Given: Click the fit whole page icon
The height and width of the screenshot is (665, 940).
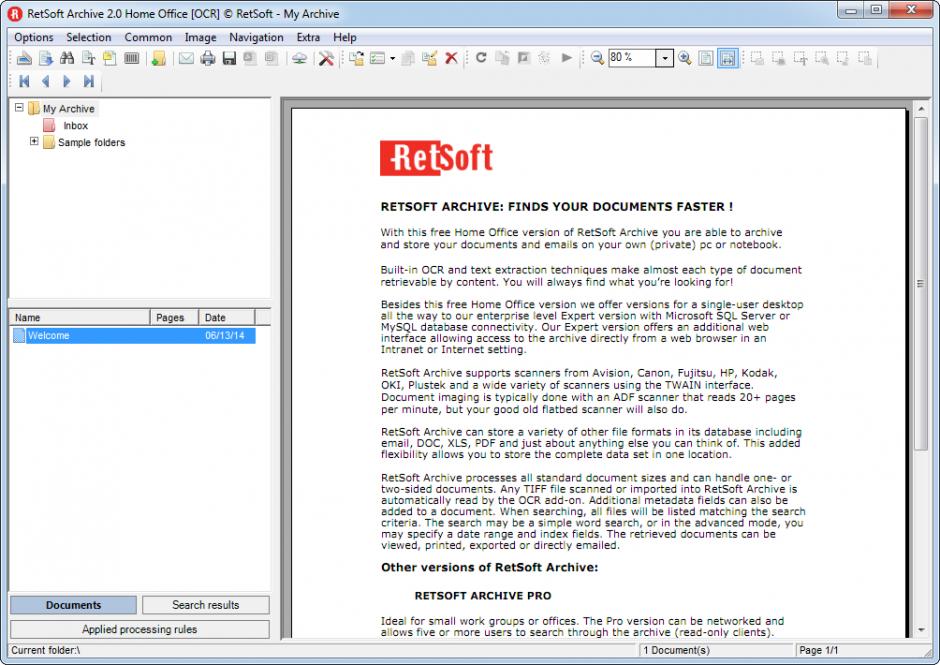Looking at the screenshot, I should [706, 58].
